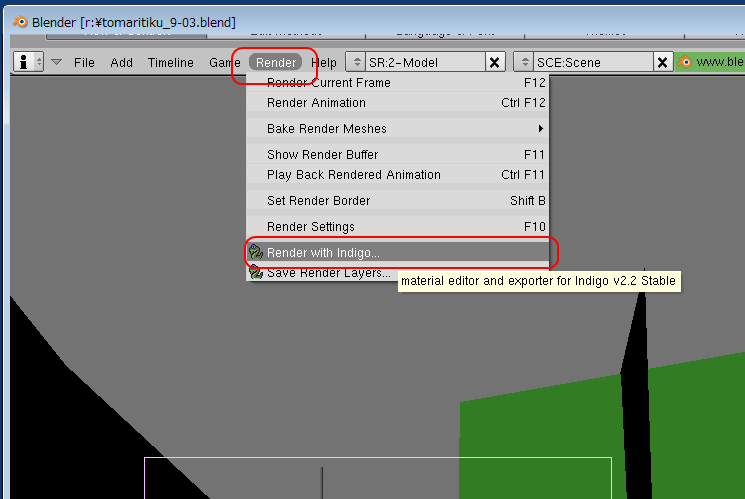Screen dimensions: 745x499
Task: Edit the SR:2-Model screen name field
Action: 425,62
